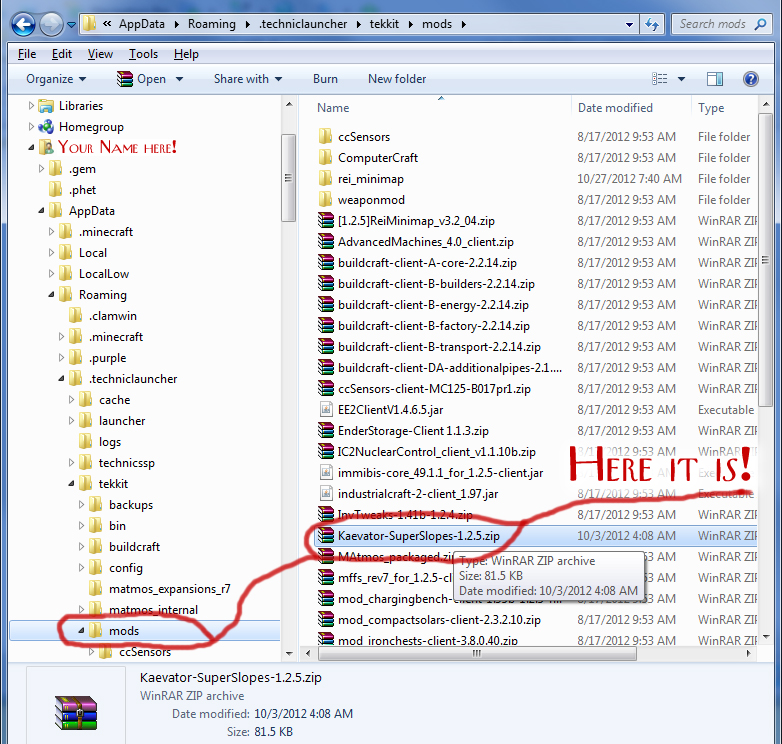Expand the Open button's dropdown arrow

point(180,79)
